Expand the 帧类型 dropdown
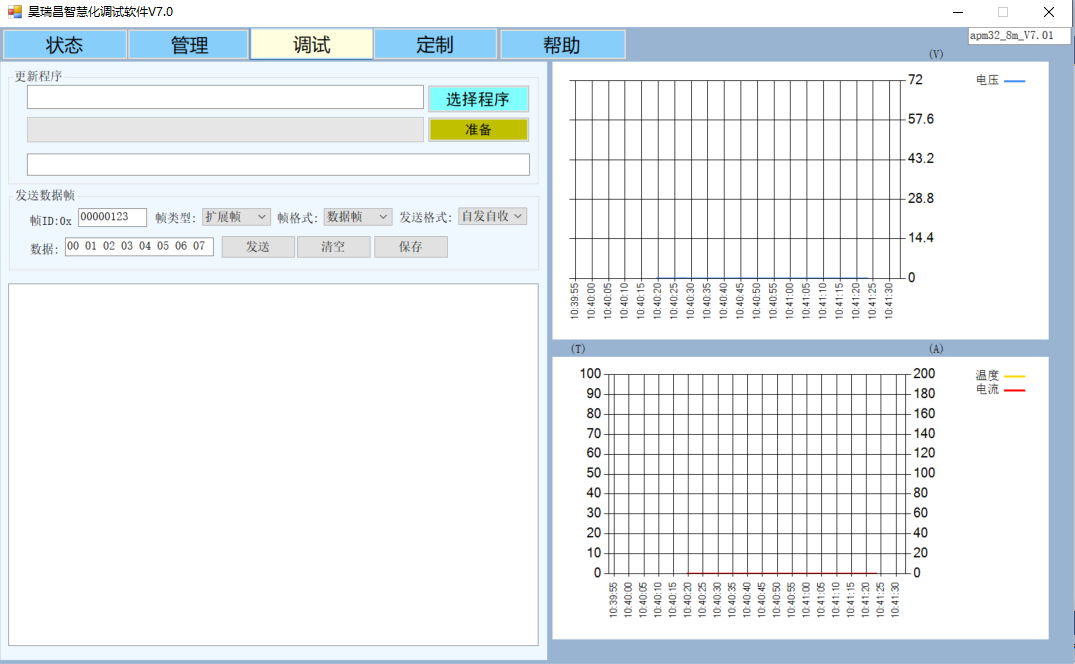This screenshot has height=664, width=1075. pos(236,217)
